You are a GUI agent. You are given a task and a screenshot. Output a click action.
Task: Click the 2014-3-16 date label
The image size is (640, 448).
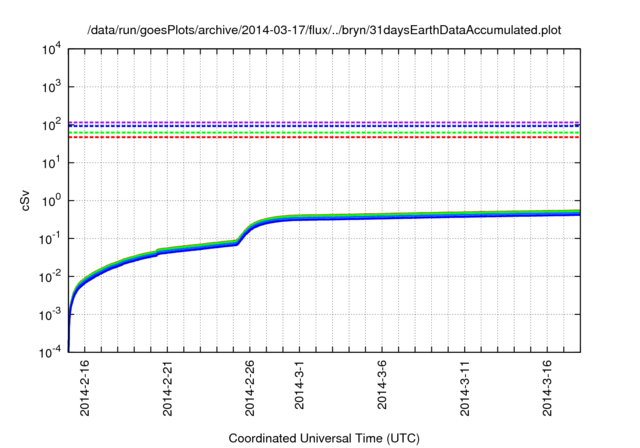pyautogui.click(x=547, y=388)
